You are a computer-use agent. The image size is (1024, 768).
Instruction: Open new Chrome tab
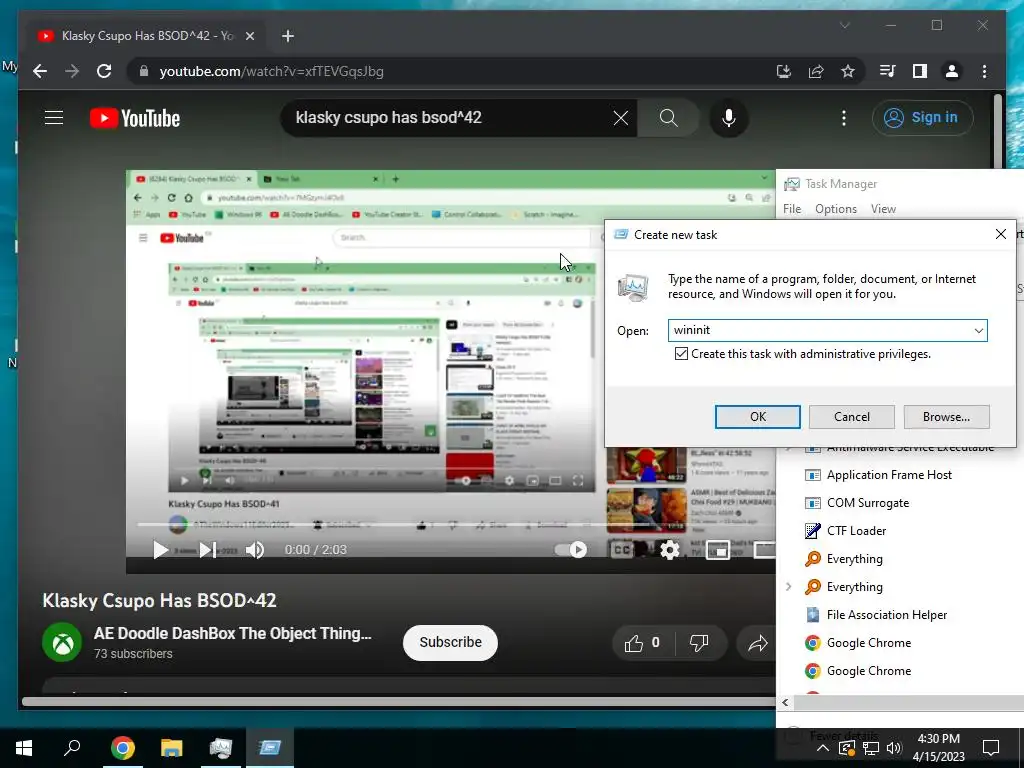click(x=288, y=36)
